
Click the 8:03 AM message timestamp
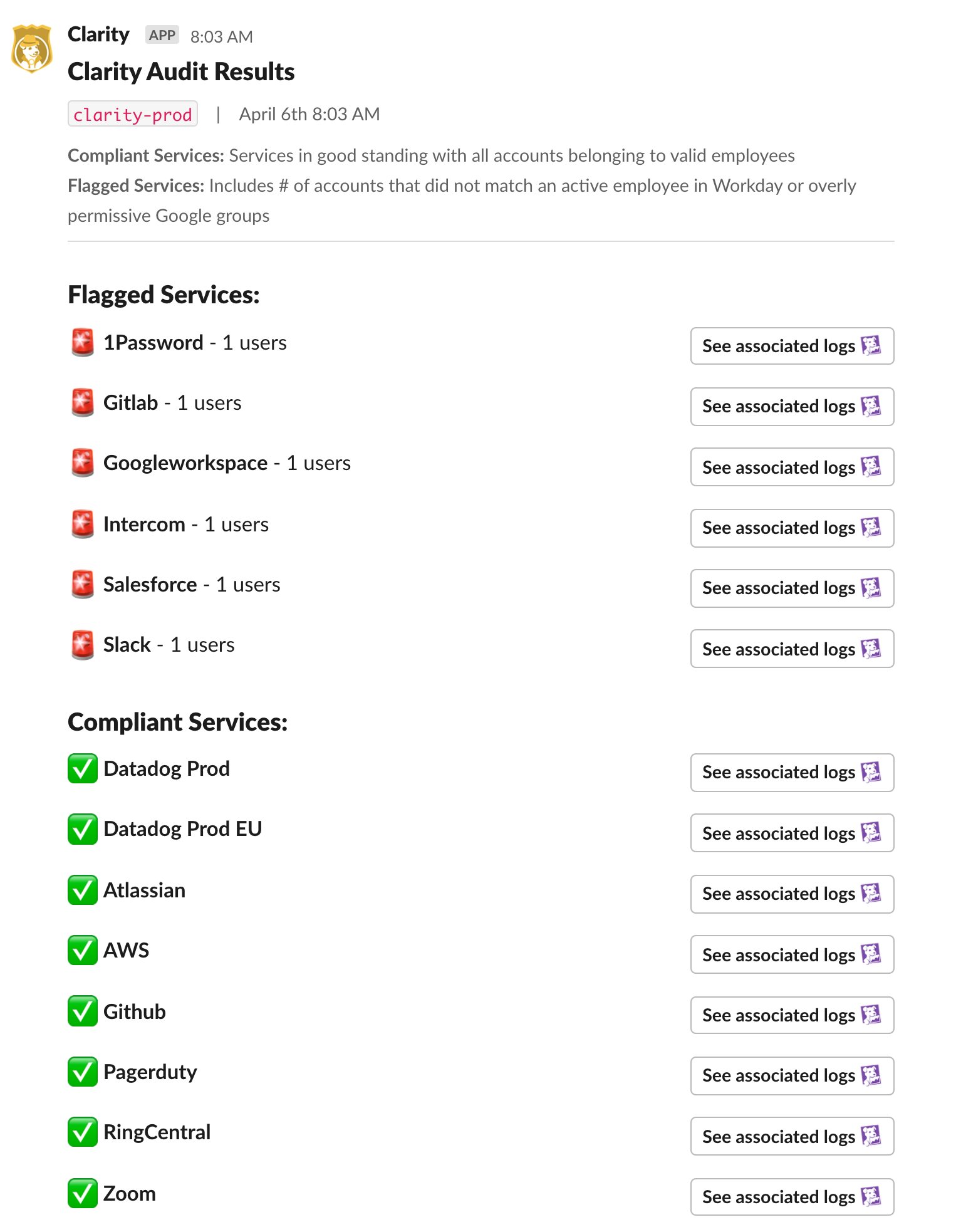221,36
